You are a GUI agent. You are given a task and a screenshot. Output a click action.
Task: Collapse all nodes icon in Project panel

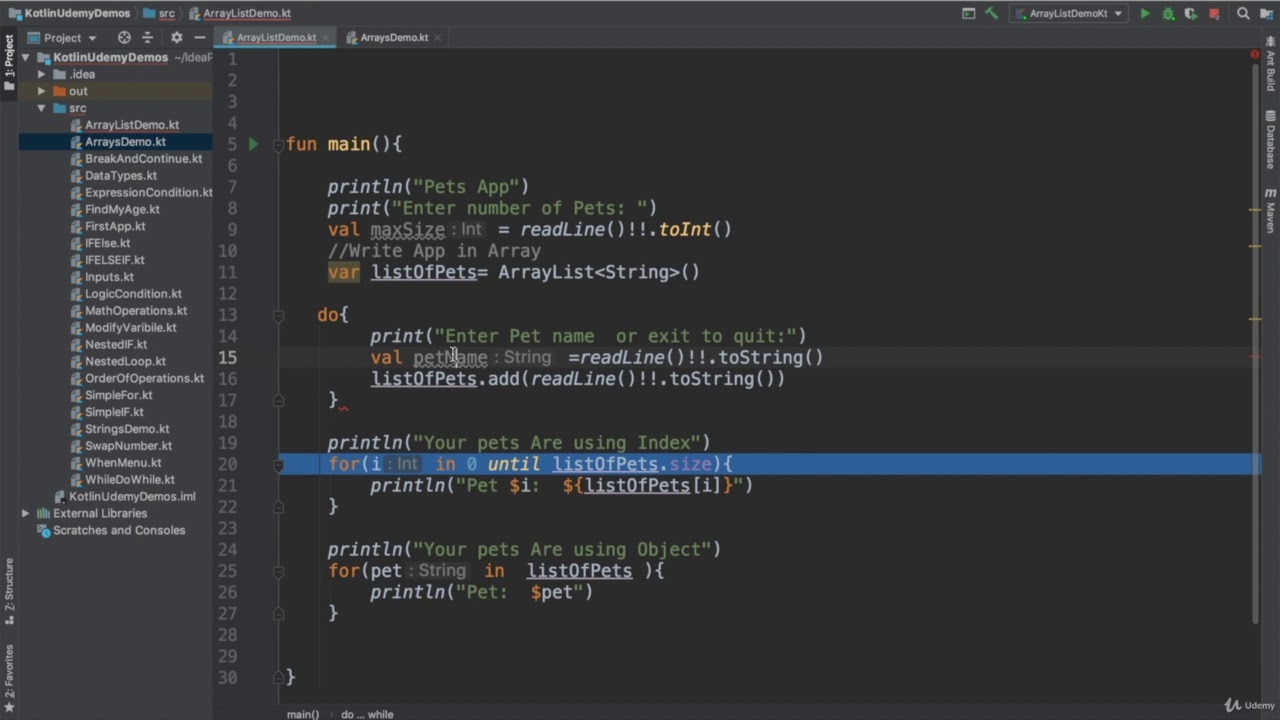pyautogui.click(x=147, y=38)
